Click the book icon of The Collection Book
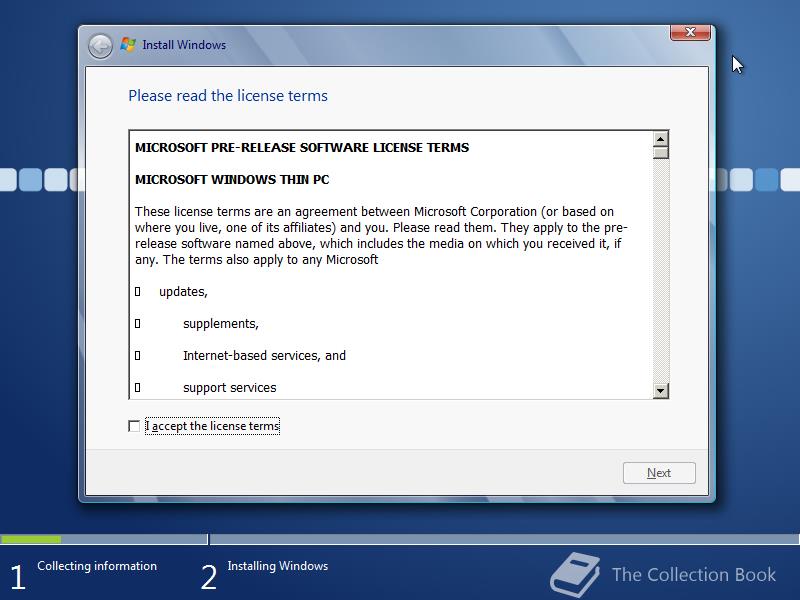This screenshot has height=600, width=800. [574, 574]
